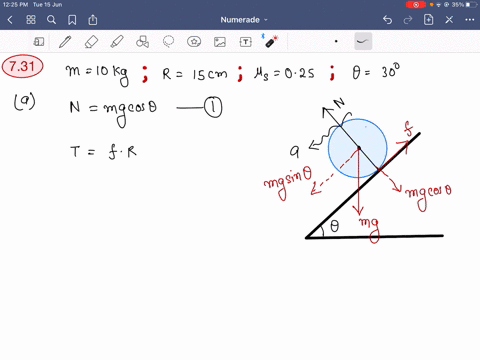Select the Text box tool
480x360 pixels.
[246, 42]
